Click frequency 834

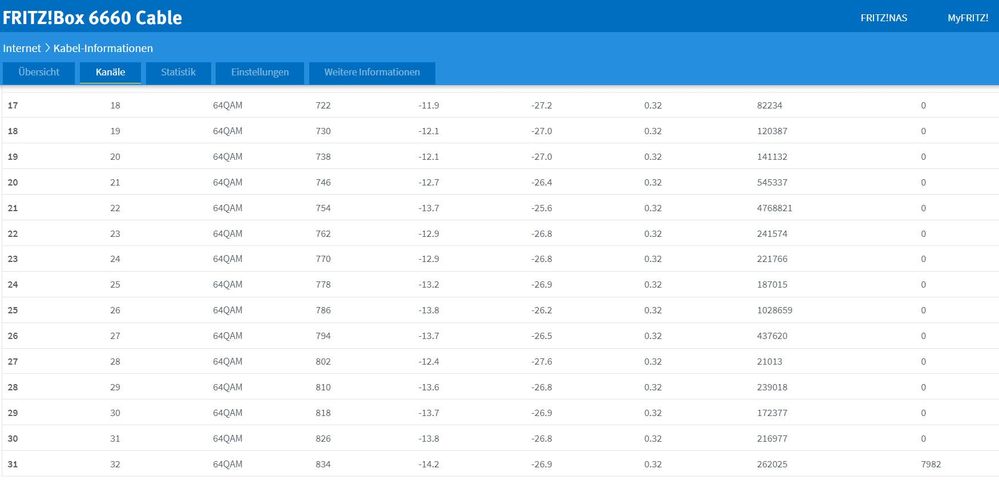point(323,465)
